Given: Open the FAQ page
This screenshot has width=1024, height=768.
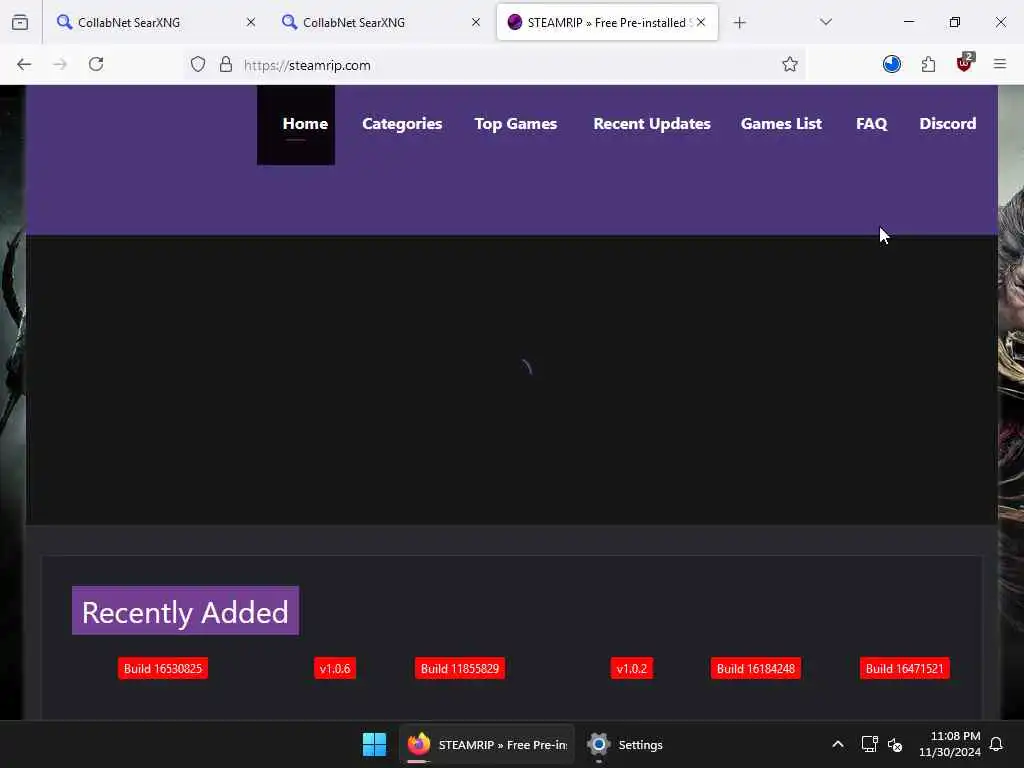Looking at the screenshot, I should [x=871, y=124].
